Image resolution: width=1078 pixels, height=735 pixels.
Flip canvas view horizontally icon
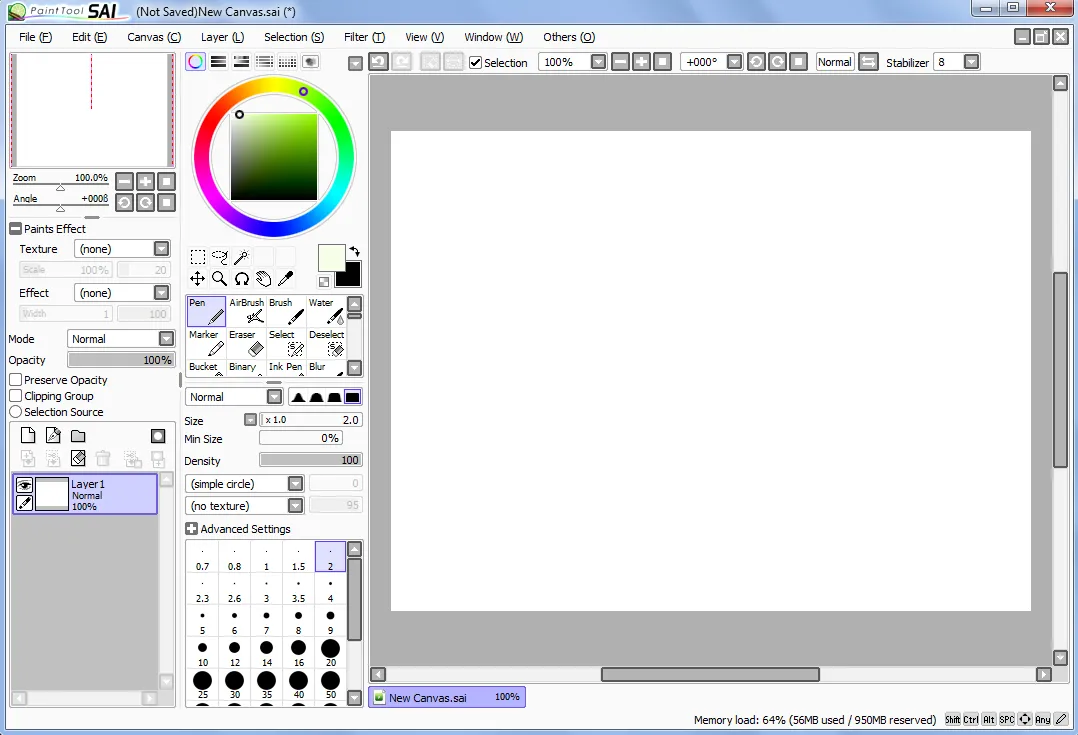tap(868, 62)
